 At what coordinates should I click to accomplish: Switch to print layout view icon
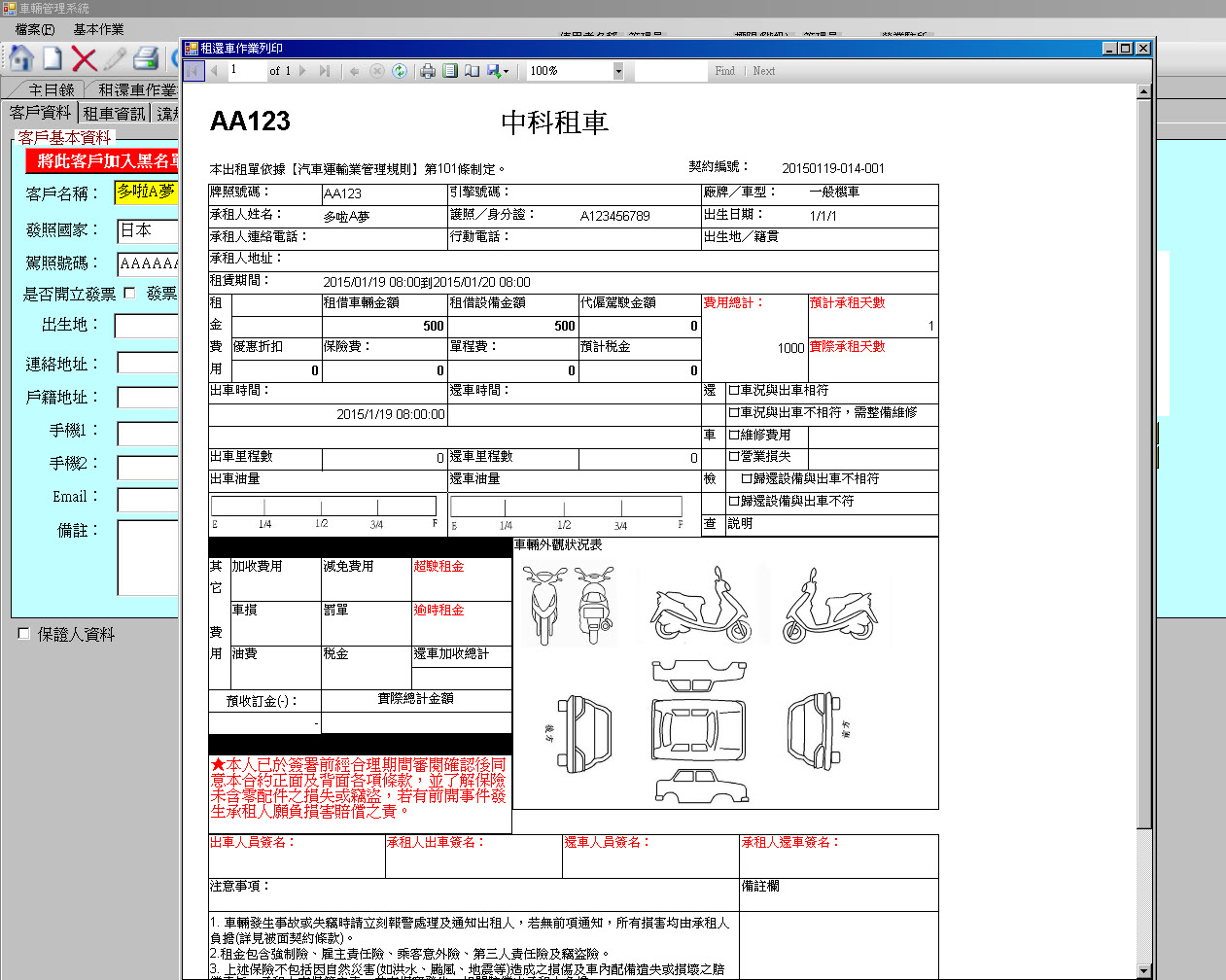(449, 71)
